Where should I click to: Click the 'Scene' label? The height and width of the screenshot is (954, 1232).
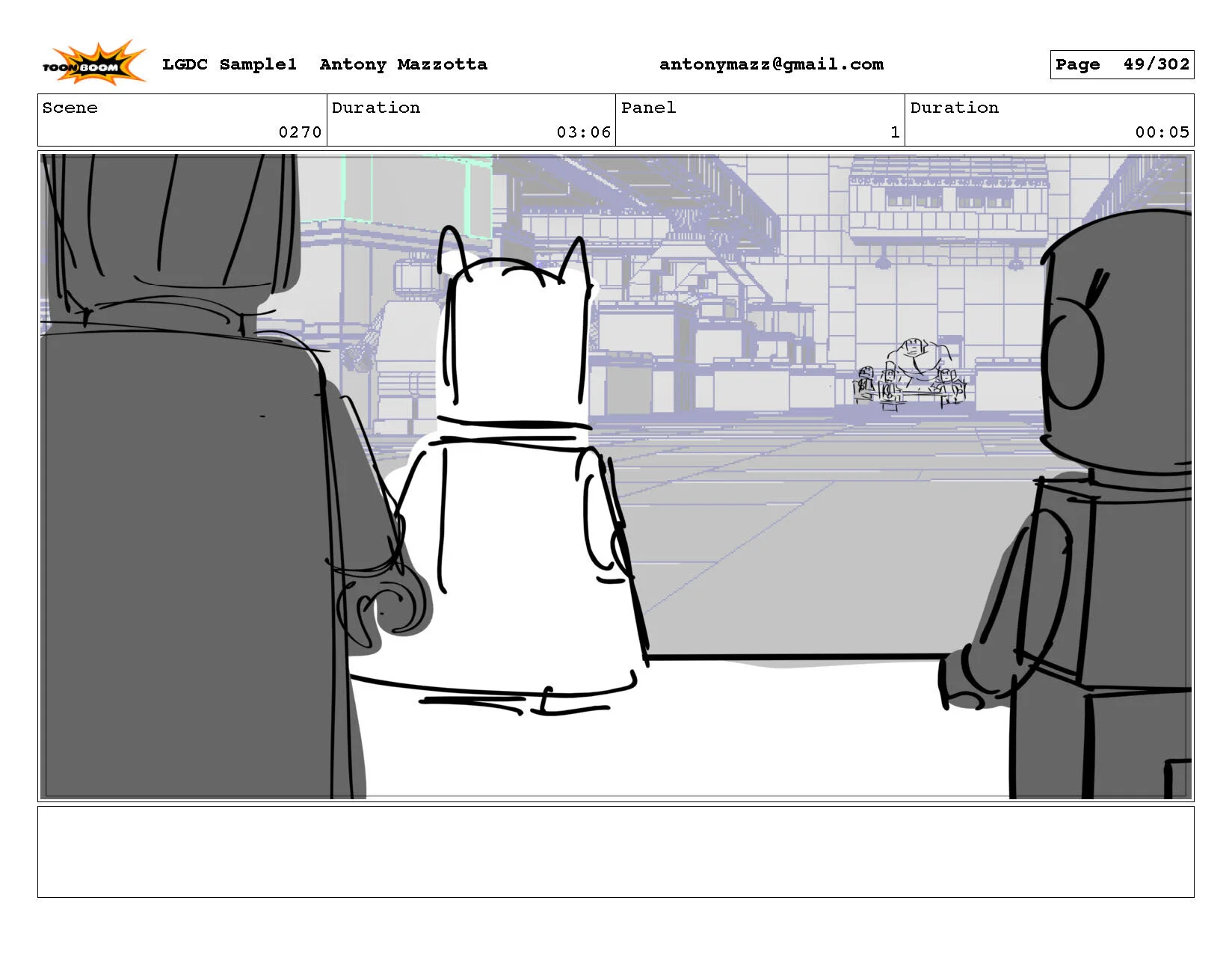(x=70, y=108)
